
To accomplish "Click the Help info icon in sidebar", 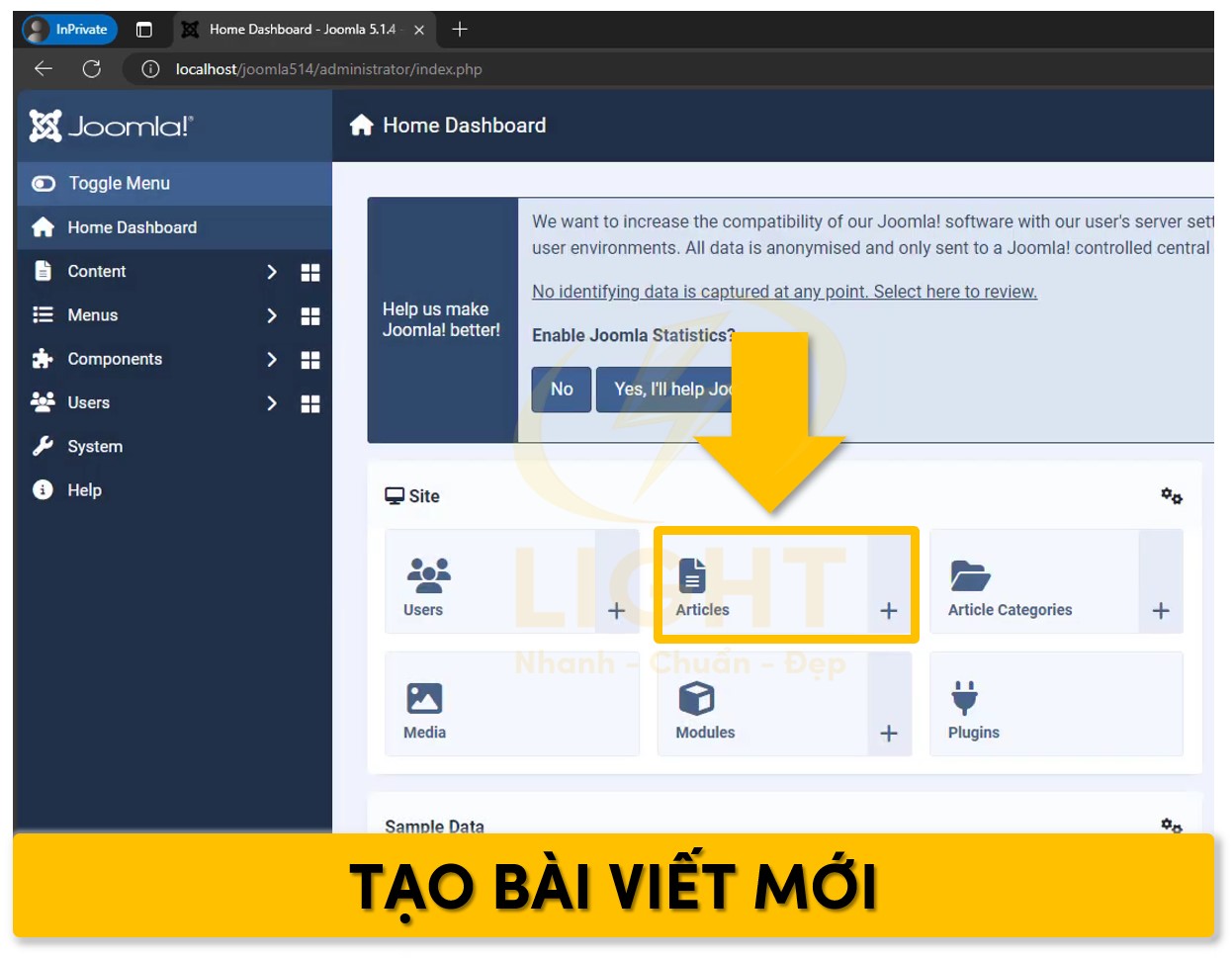I will 43,489.
